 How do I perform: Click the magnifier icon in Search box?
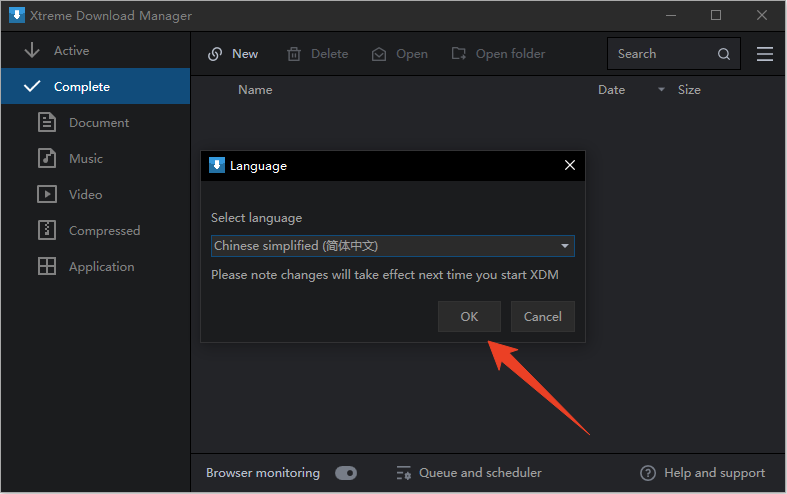pyautogui.click(x=724, y=54)
